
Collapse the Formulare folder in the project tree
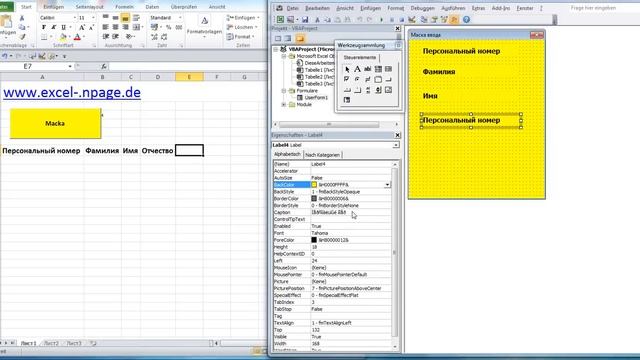(284, 91)
